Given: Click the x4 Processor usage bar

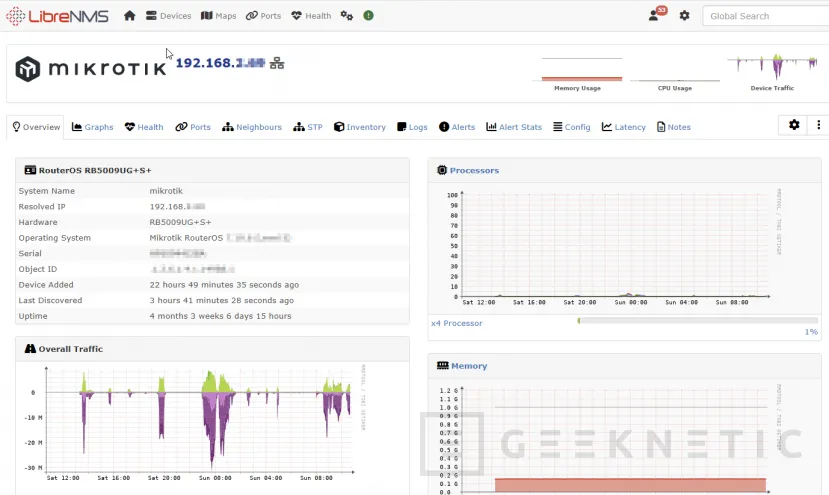Looking at the screenshot, I should (697, 320).
